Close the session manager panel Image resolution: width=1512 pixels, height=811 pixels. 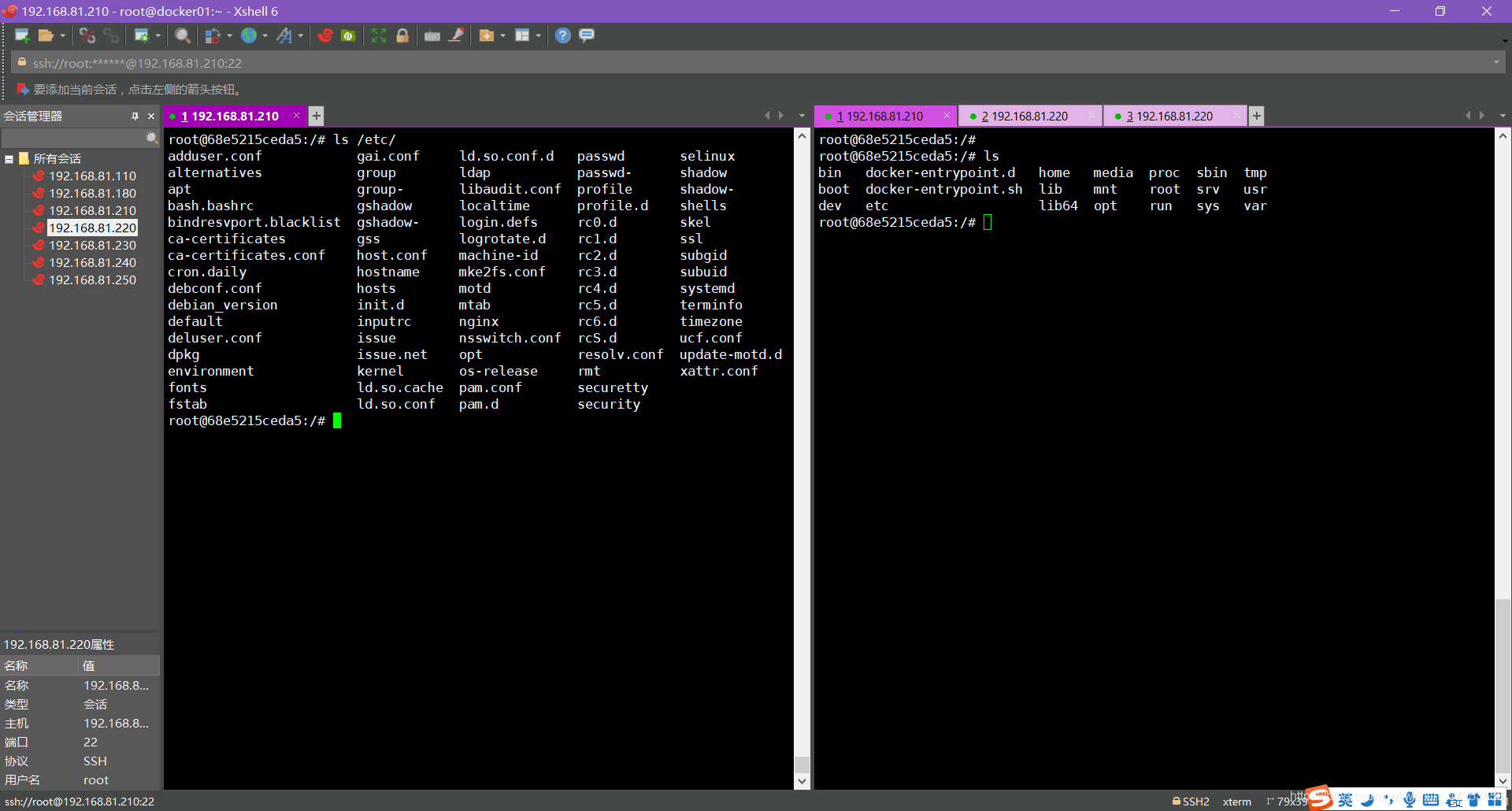tap(151, 116)
